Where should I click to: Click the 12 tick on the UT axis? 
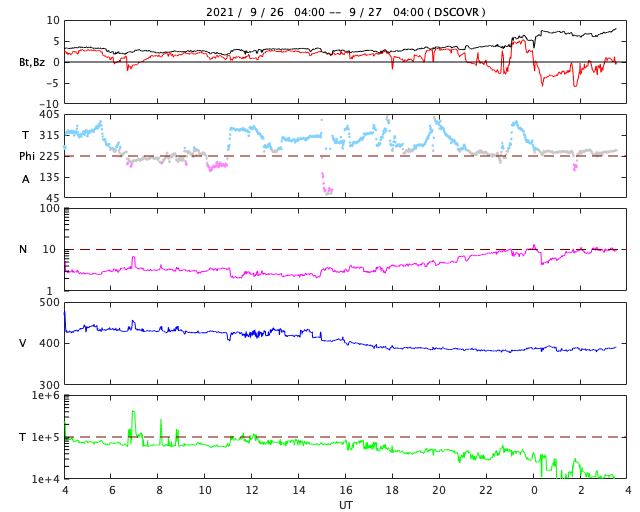[x=251, y=490]
